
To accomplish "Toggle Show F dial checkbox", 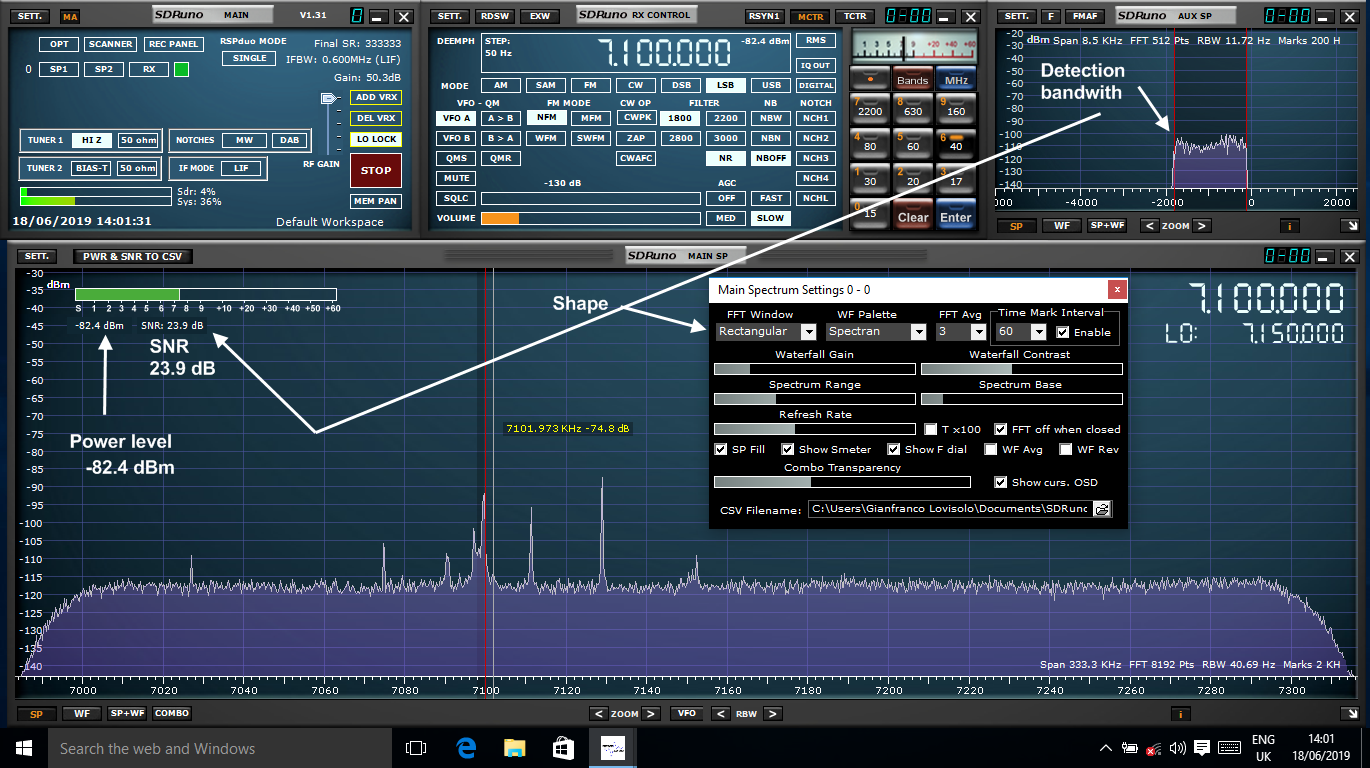I will (895, 449).
